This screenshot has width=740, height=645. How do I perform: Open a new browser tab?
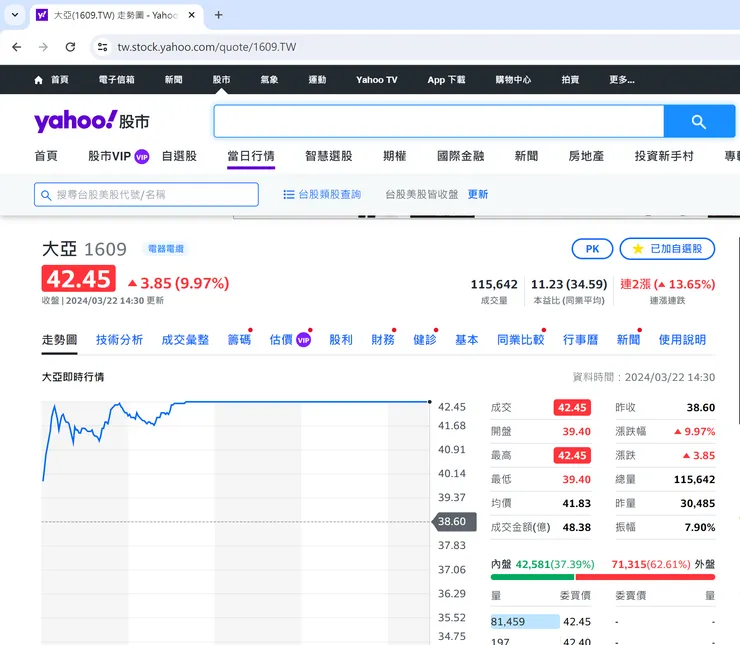pos(219,15)
